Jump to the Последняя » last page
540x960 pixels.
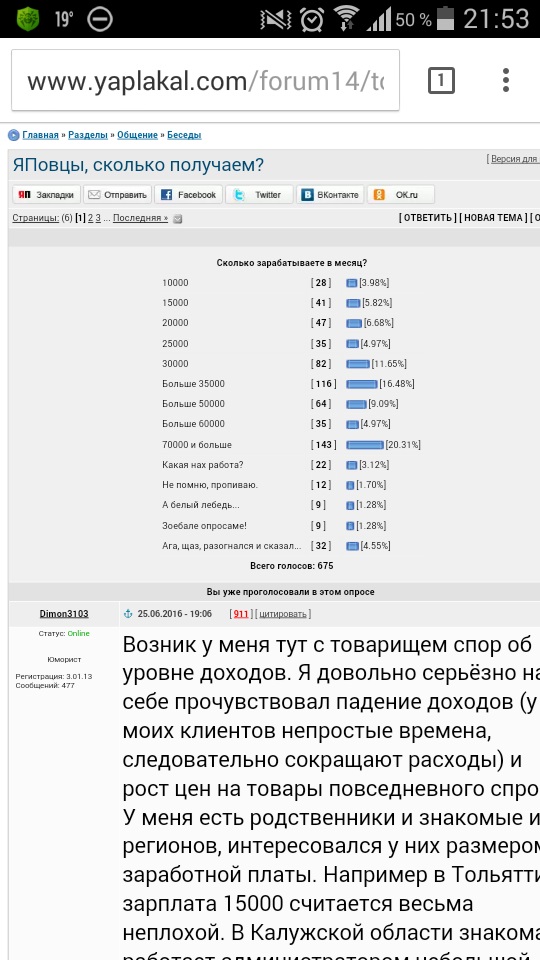click(x=140, y=218)
